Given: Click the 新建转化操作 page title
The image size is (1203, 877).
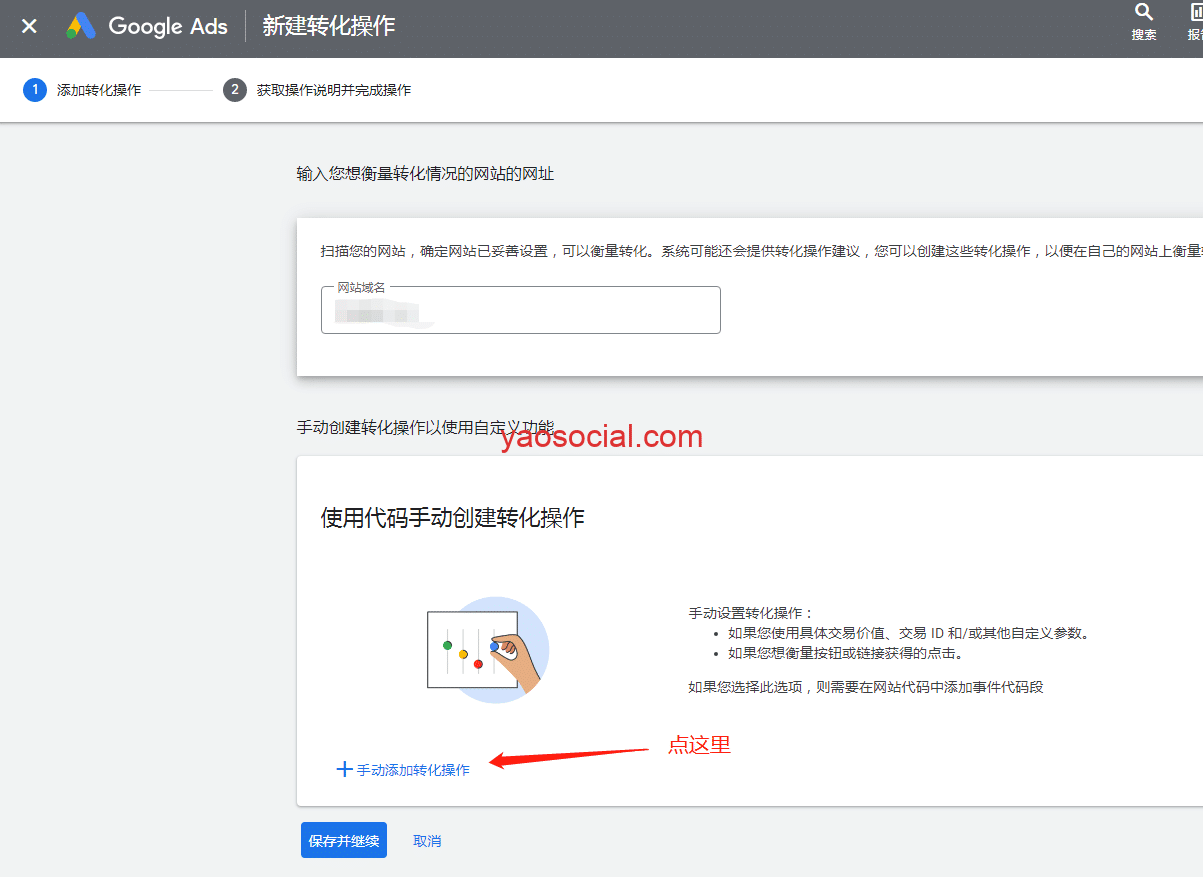Looking at the screenshot, I should point(329,27).
